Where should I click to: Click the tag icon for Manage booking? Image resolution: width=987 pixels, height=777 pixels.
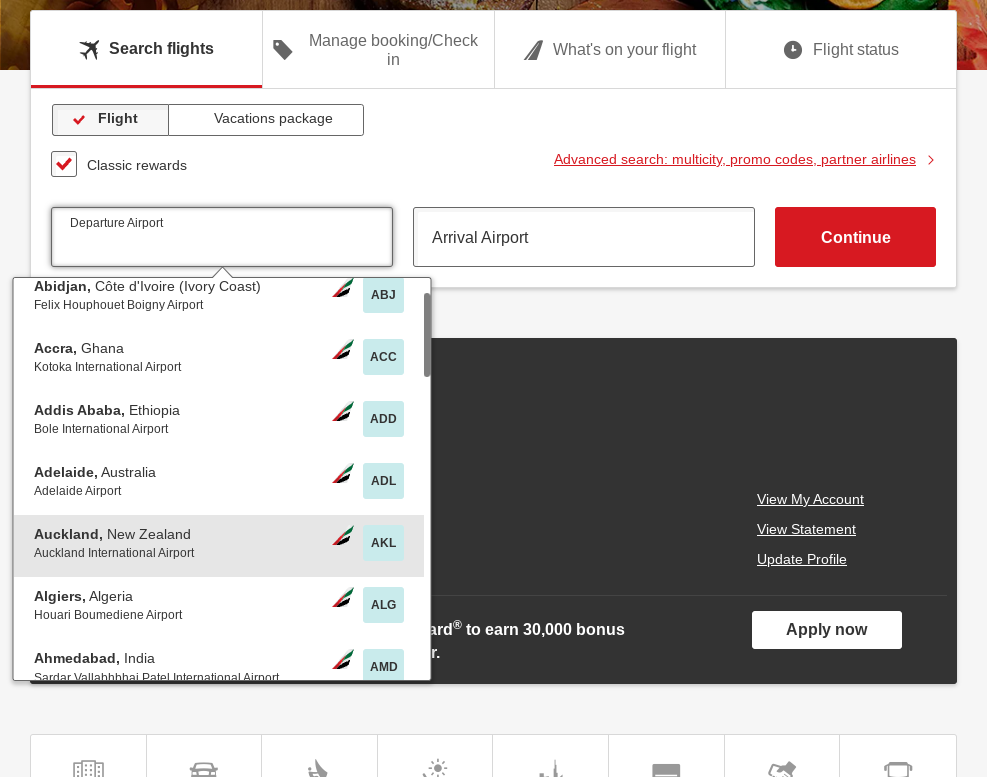(x=283, y=50)
